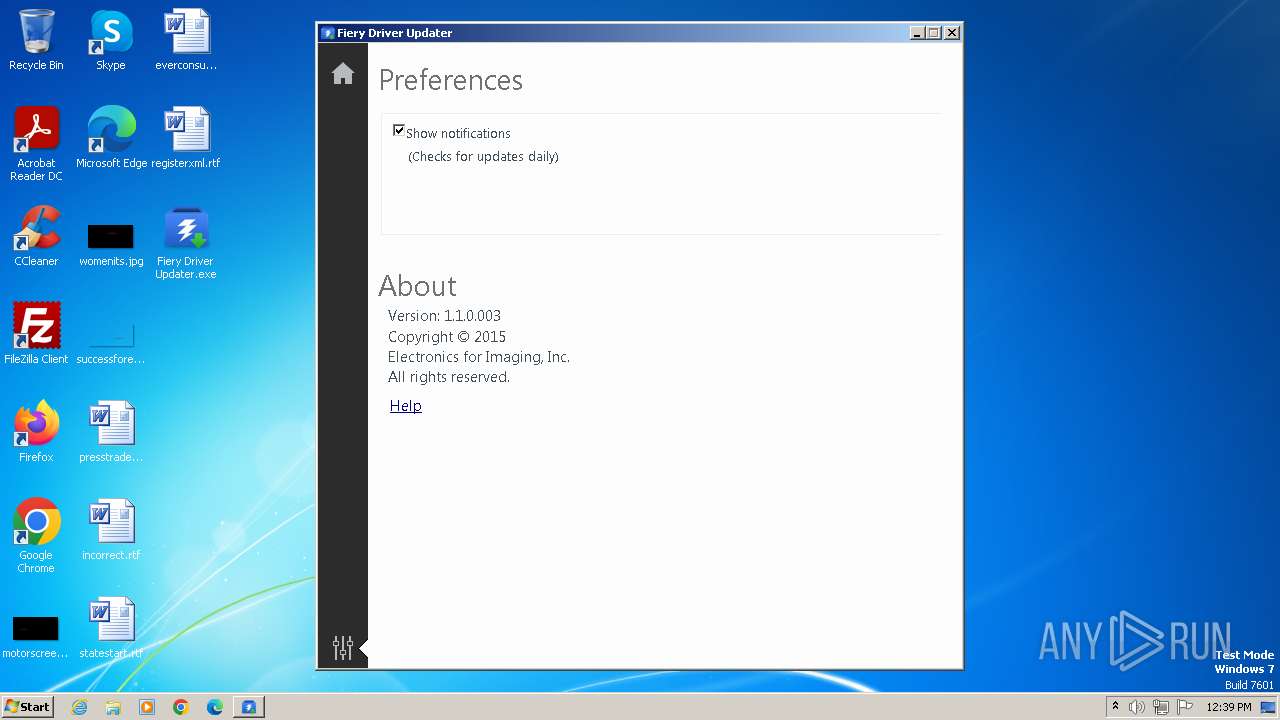This screenshot has width=1280, height=720.
Task: Uncheck the Show notifications checkbox
Action: tap(399, 130)
